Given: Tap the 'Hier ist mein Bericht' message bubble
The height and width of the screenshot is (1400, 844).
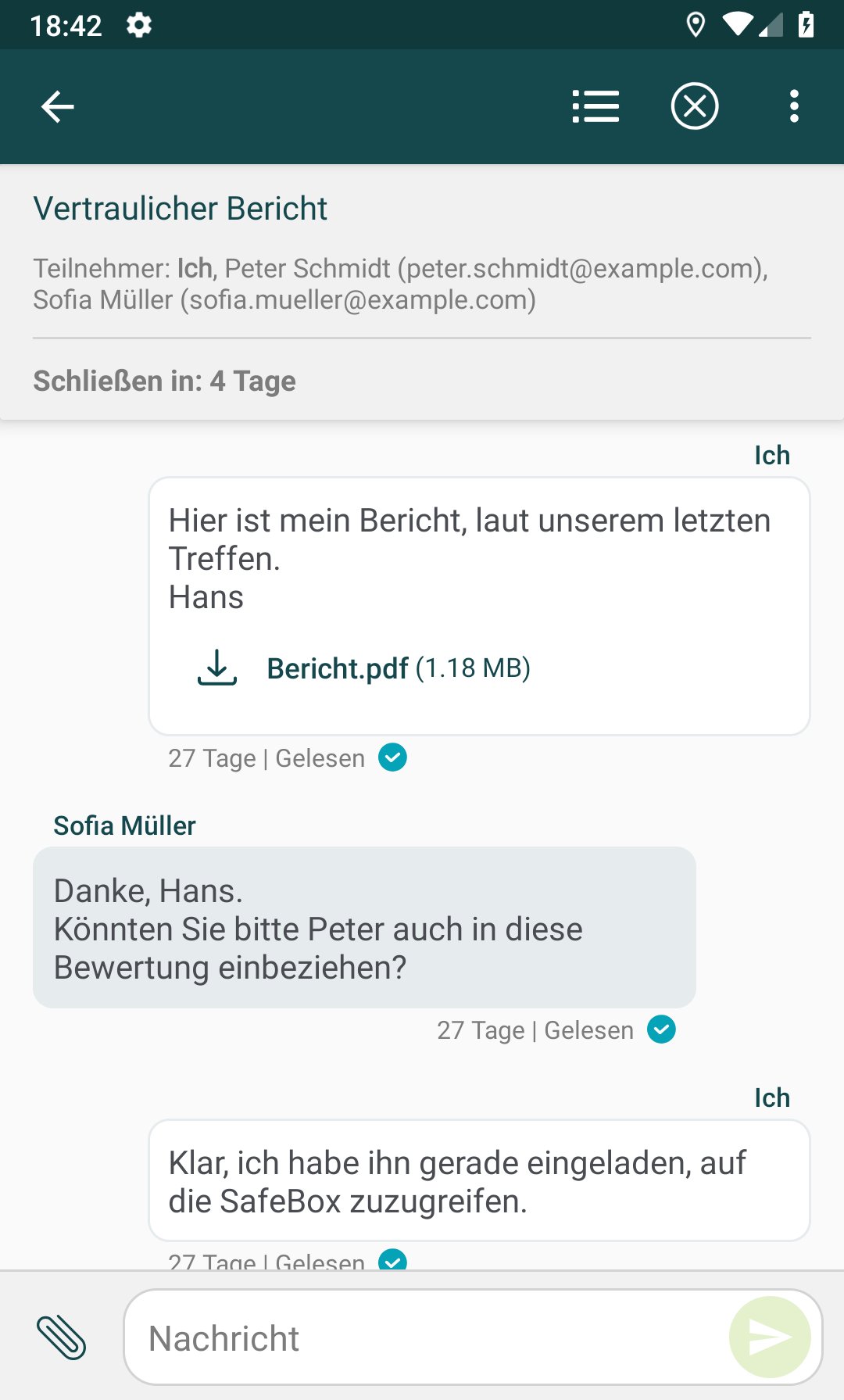Looking at the screenshot, I should point(478,559).
